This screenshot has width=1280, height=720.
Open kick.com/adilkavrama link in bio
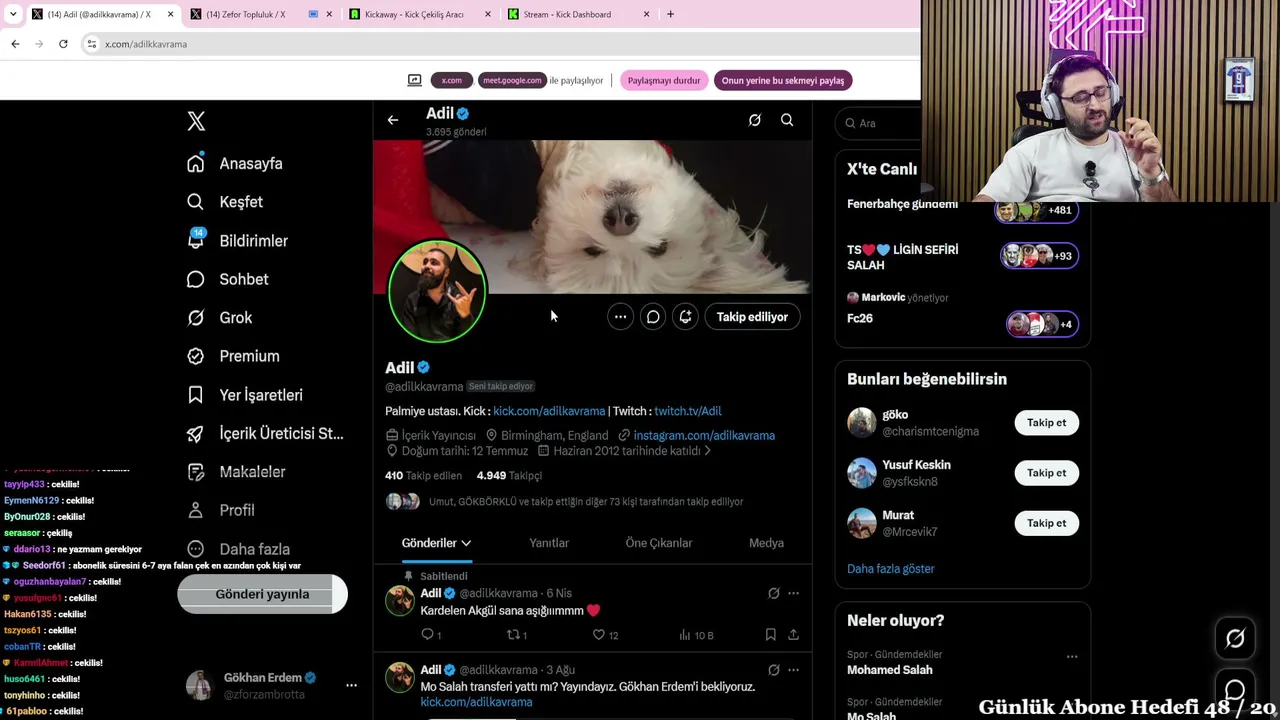click(x=549, y=411)
